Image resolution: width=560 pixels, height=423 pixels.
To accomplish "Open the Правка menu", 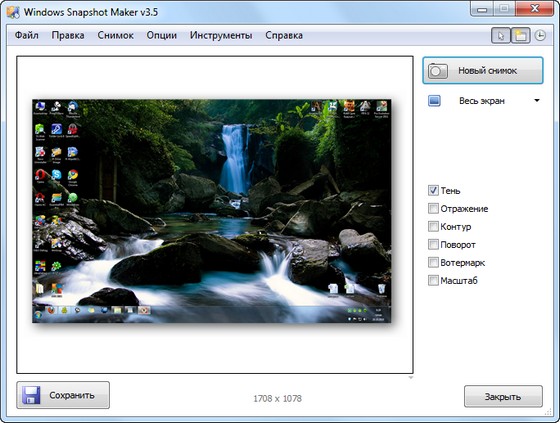I will coord(68,35).
